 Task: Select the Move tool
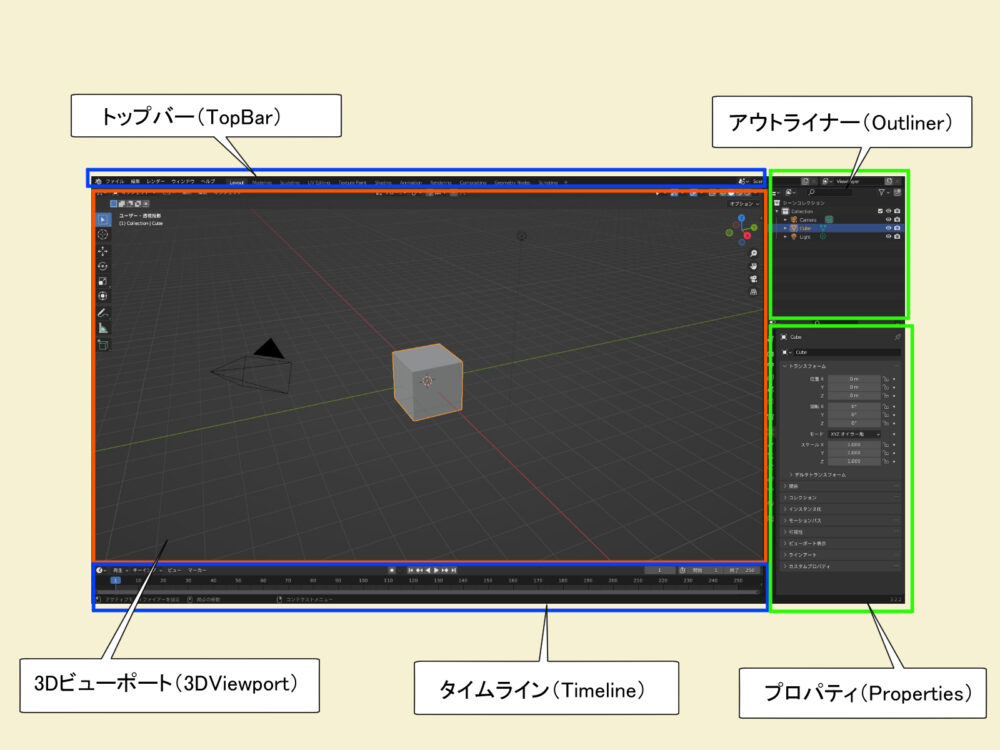(x=103, y=251)
